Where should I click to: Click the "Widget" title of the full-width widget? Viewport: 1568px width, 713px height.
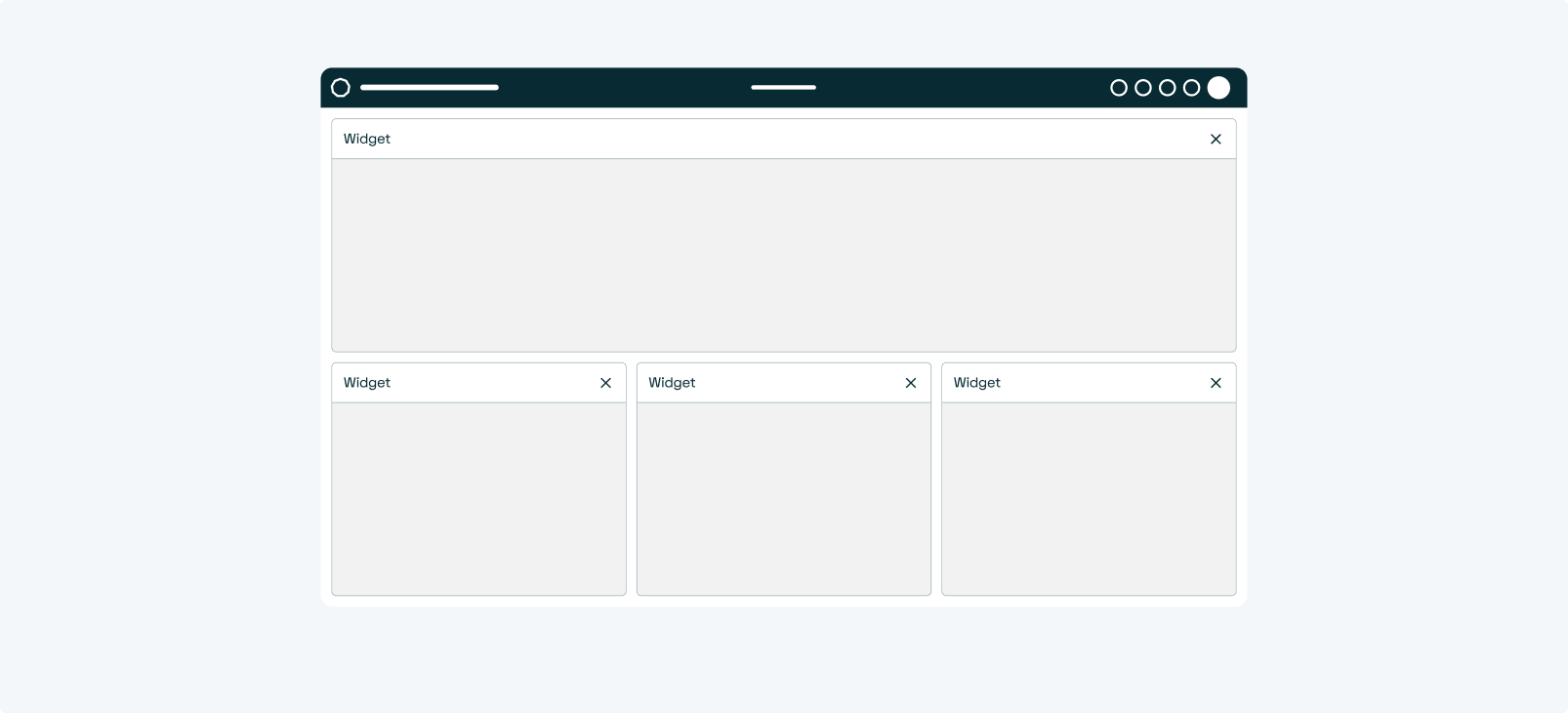coord(367,139)
